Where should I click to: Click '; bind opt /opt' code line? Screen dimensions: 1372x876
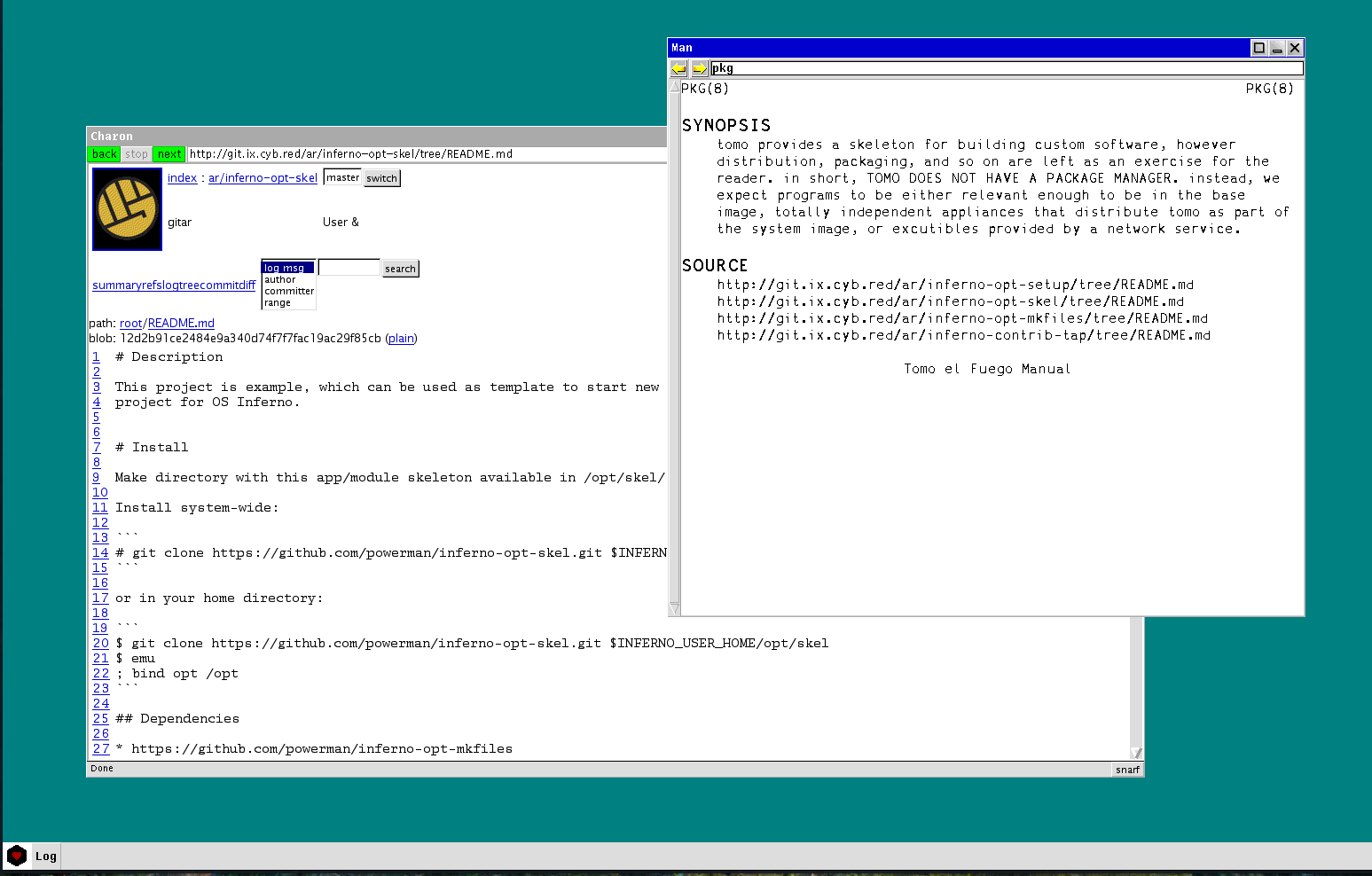(x=177, y=674)
